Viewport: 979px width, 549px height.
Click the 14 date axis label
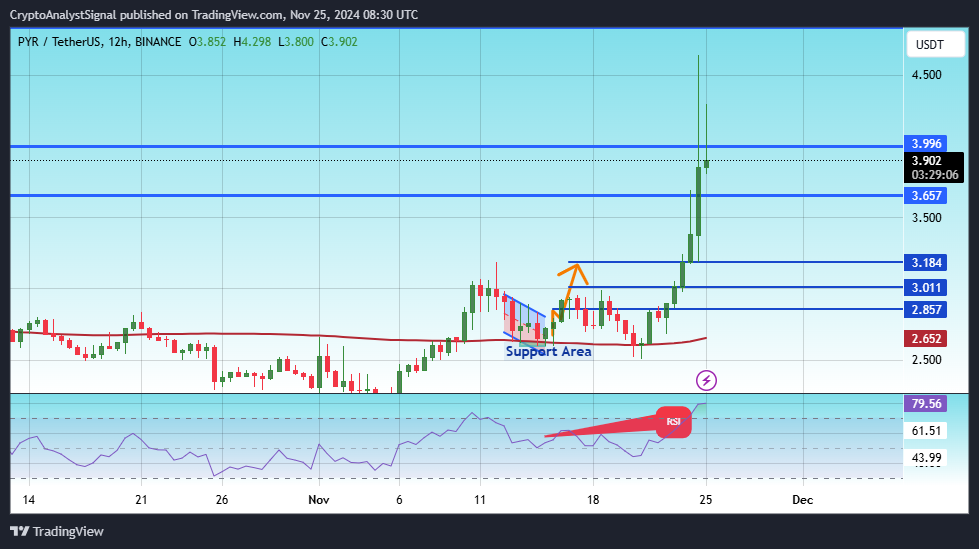(x=28, y=500)
